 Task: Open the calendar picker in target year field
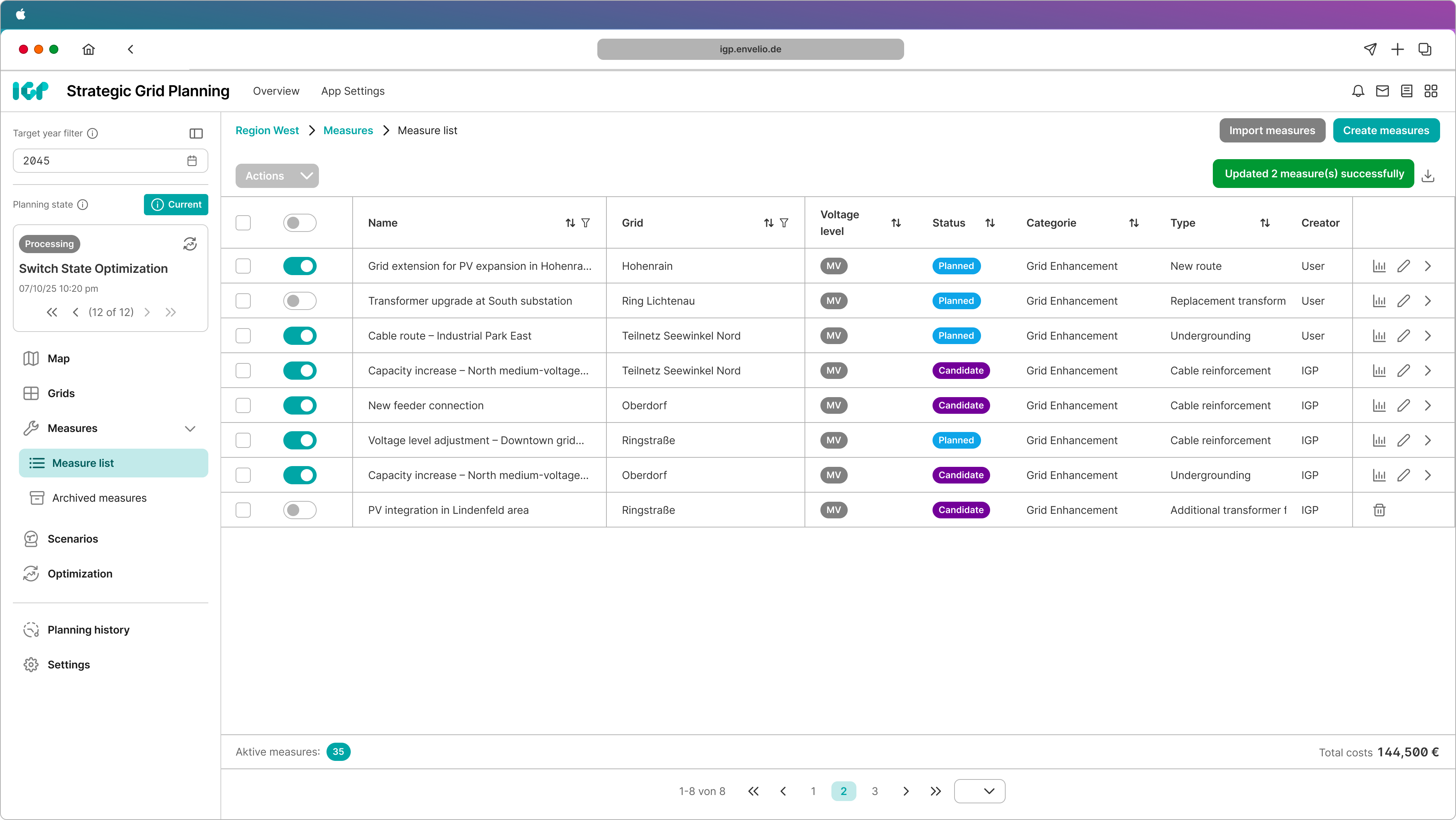(192, 161)
